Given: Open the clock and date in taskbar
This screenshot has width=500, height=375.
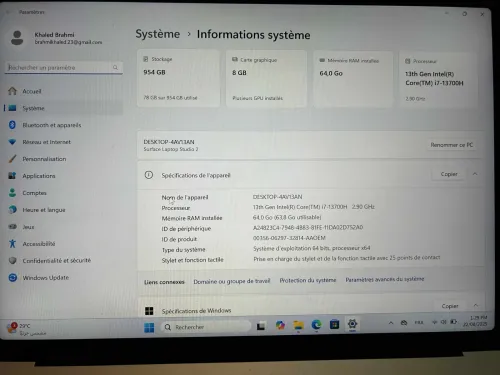Looking at the screenshot, I should [x=475, y=321].
